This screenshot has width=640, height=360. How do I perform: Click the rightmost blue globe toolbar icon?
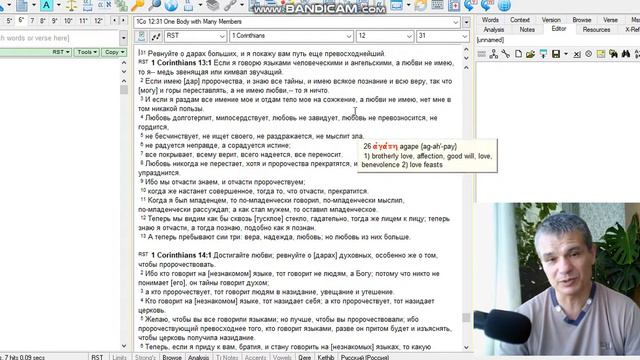[x=504, y=5]
